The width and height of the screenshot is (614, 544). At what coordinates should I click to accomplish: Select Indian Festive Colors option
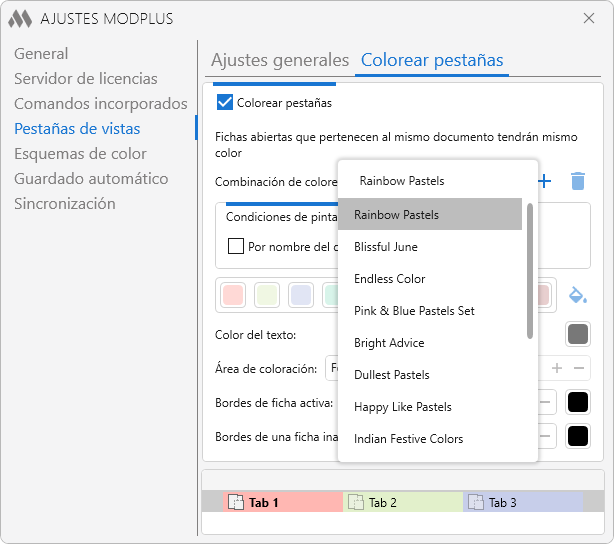pyautogui.click(x=430, y=439)
